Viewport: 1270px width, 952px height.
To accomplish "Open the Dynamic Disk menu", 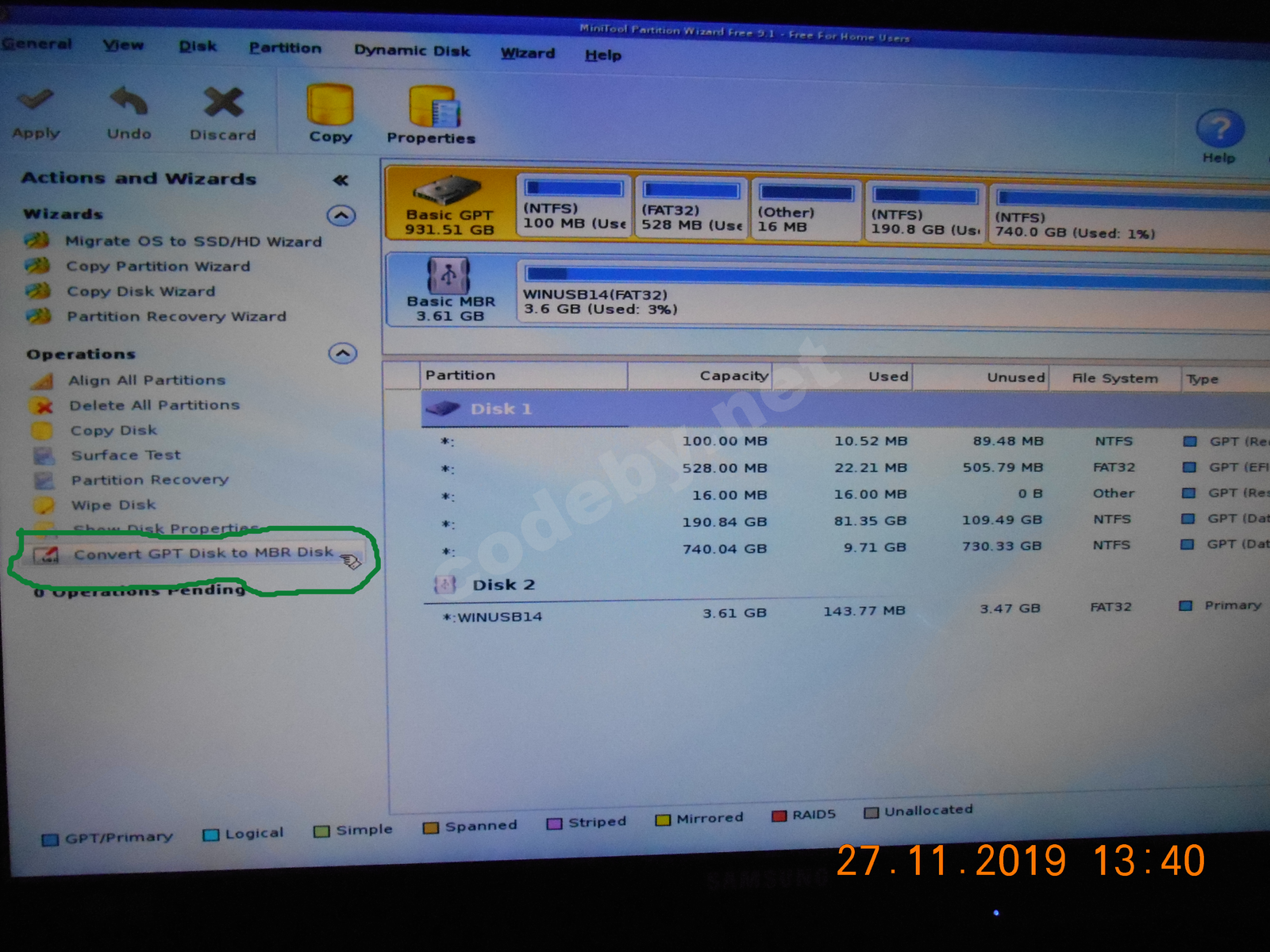I will pos(412,50).
